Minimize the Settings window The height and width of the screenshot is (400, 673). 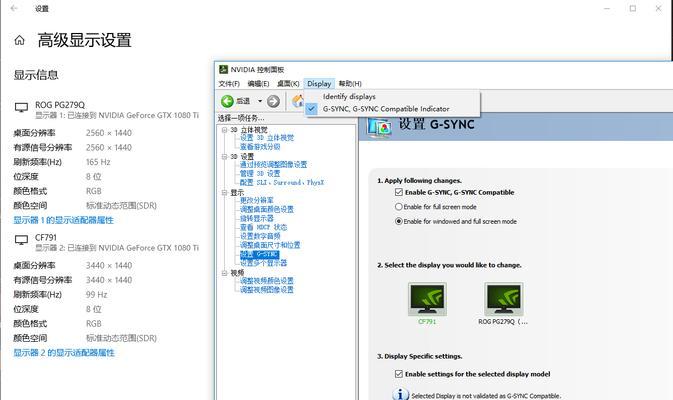pyautogui.click(x=607, y=9)
